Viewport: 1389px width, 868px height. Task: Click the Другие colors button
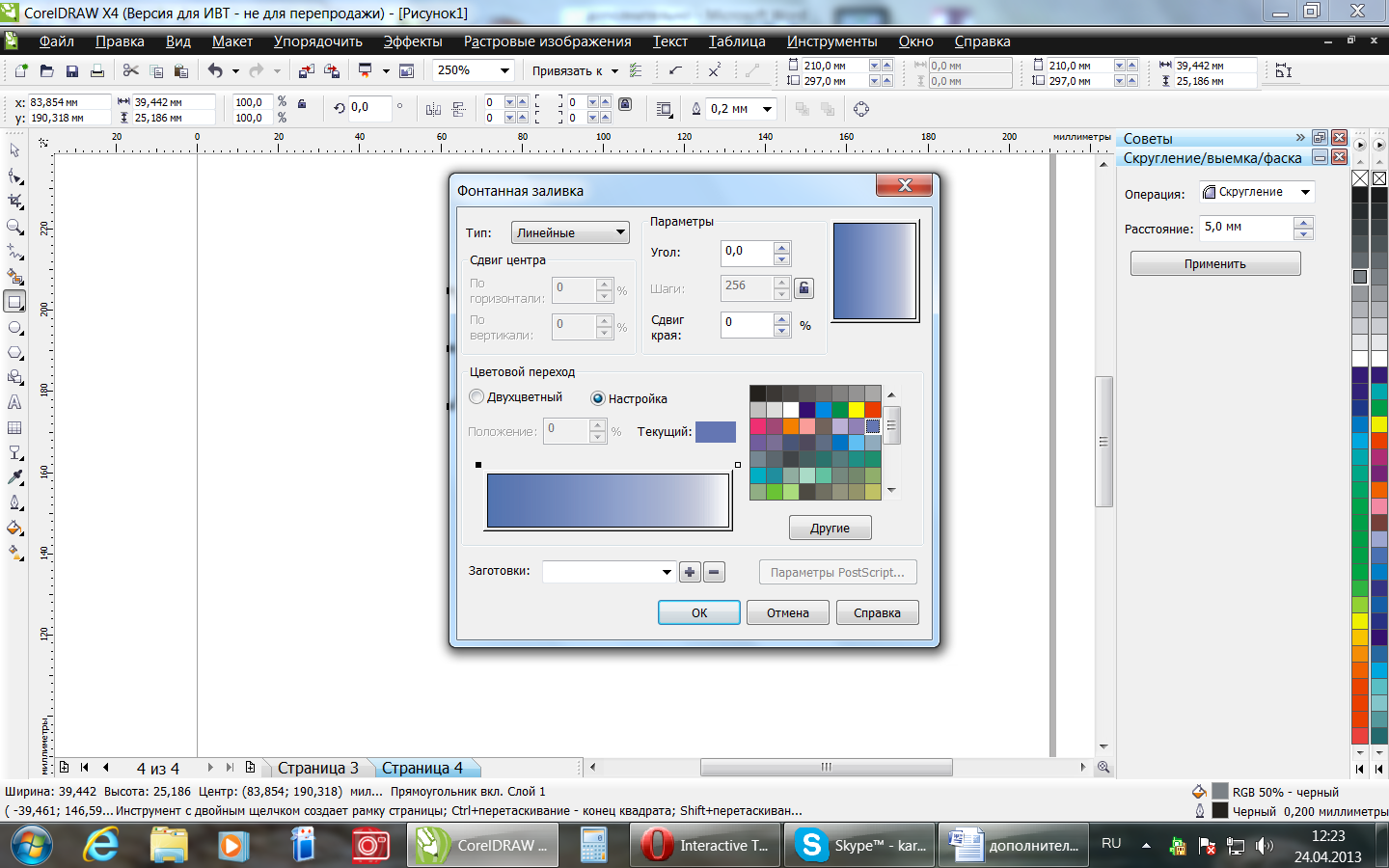(x=830, y=528)
